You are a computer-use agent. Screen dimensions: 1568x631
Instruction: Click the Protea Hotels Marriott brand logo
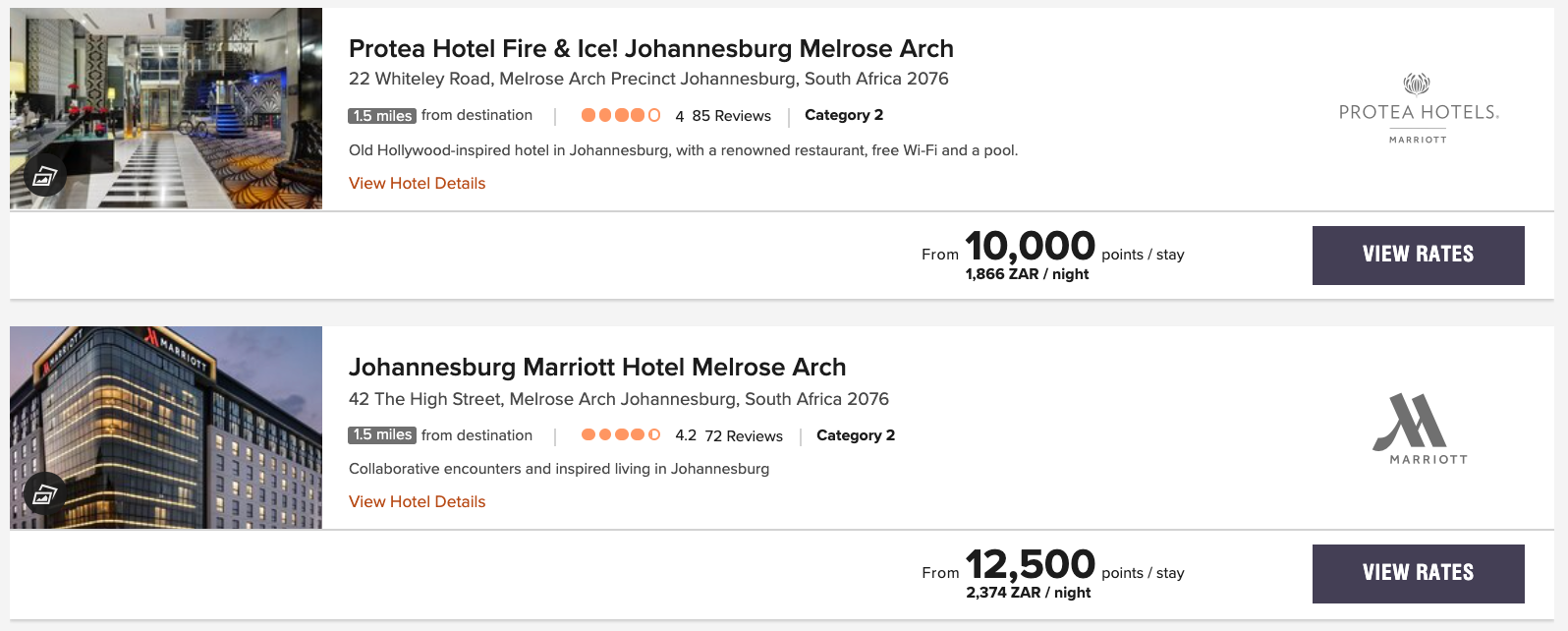pos(1418,110)
